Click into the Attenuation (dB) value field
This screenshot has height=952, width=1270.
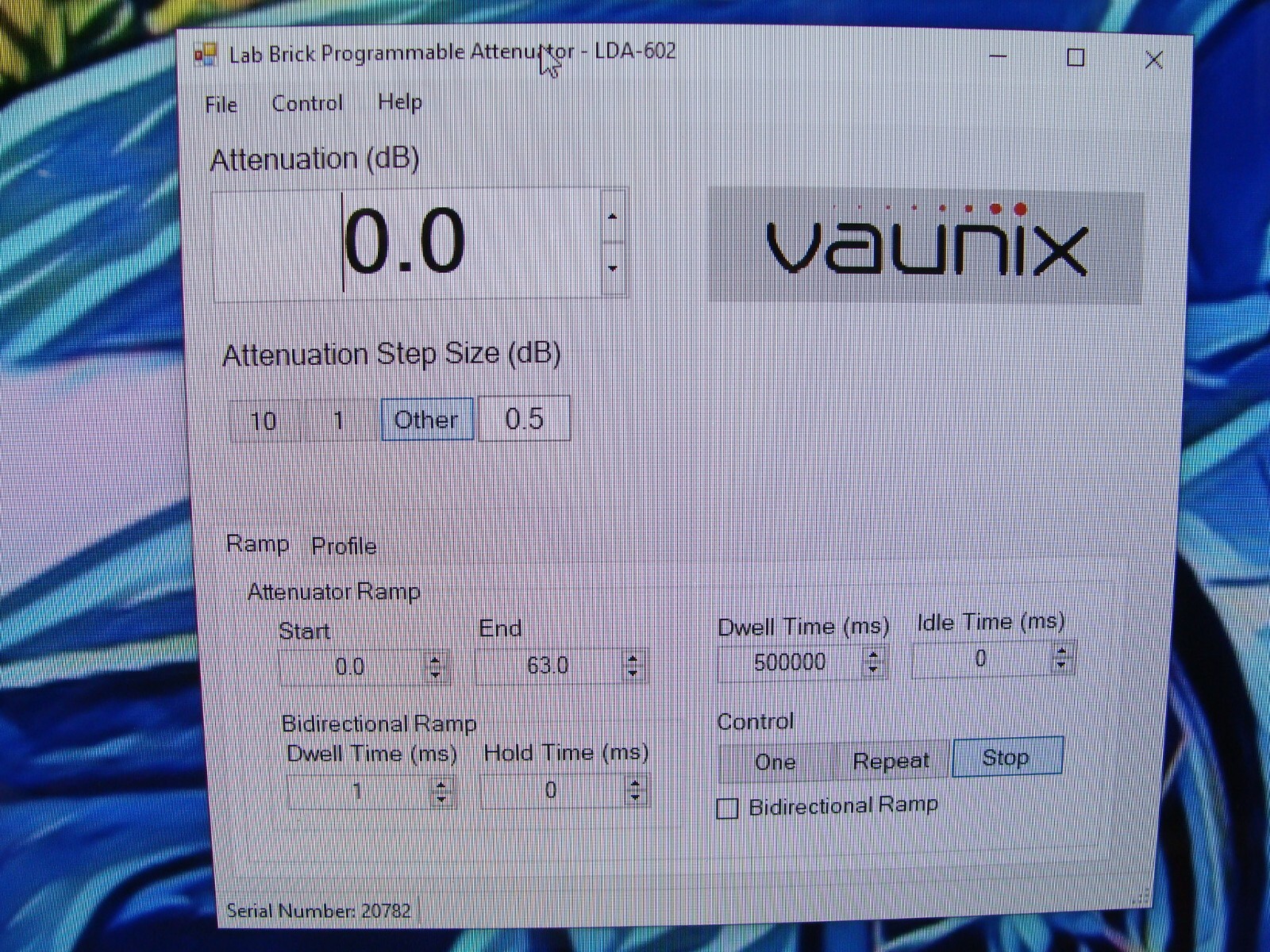click(406, 244)
